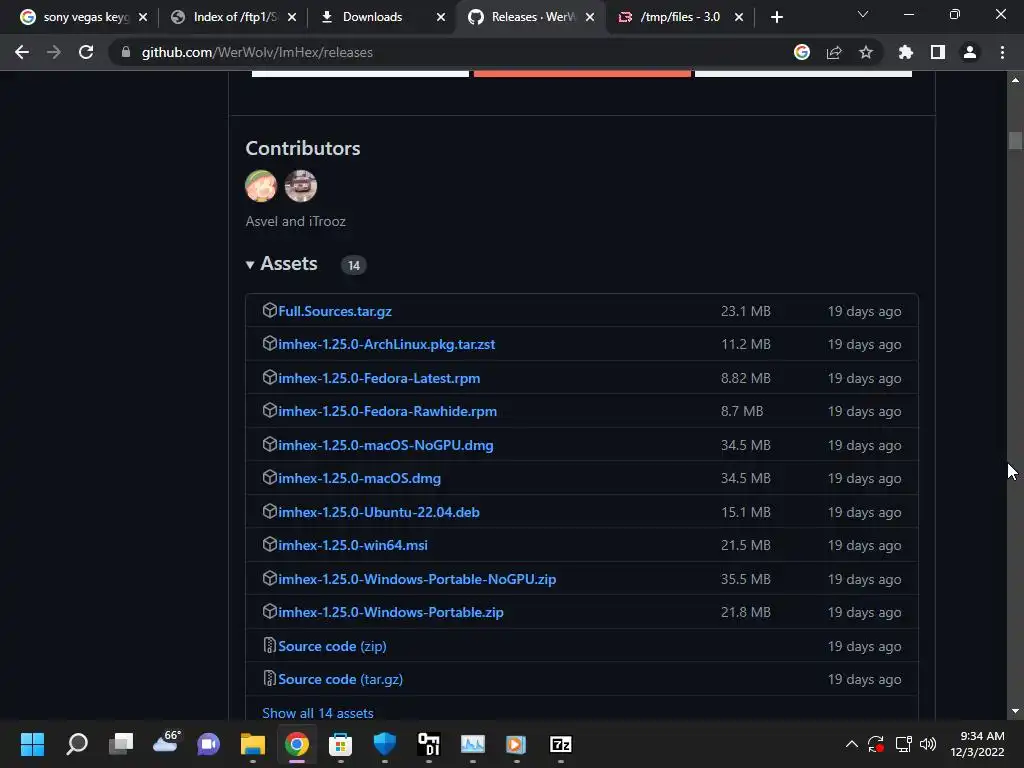Close the /tmp/files tab
Screen dimensions: 1024x768
tap(739, 17)
